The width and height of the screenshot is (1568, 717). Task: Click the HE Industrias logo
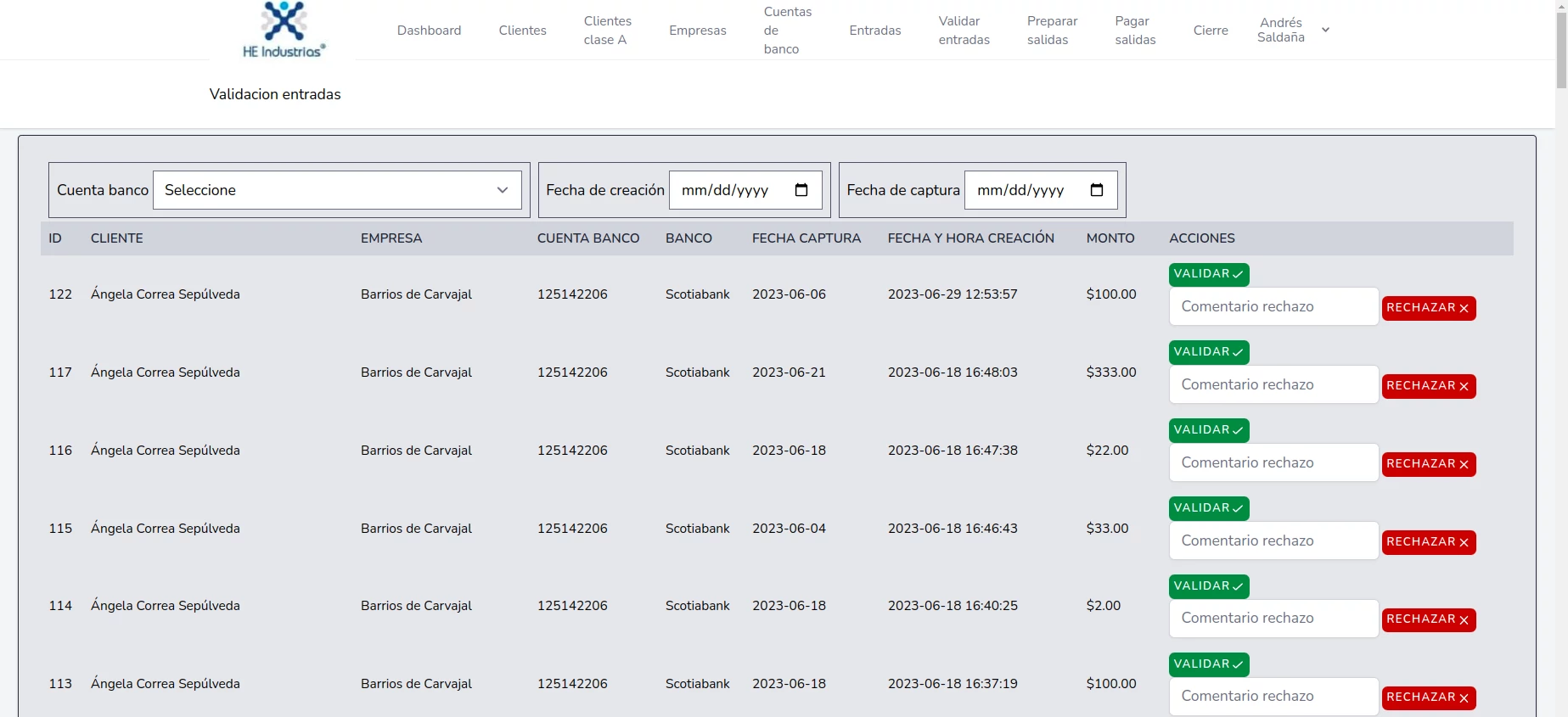284,31
